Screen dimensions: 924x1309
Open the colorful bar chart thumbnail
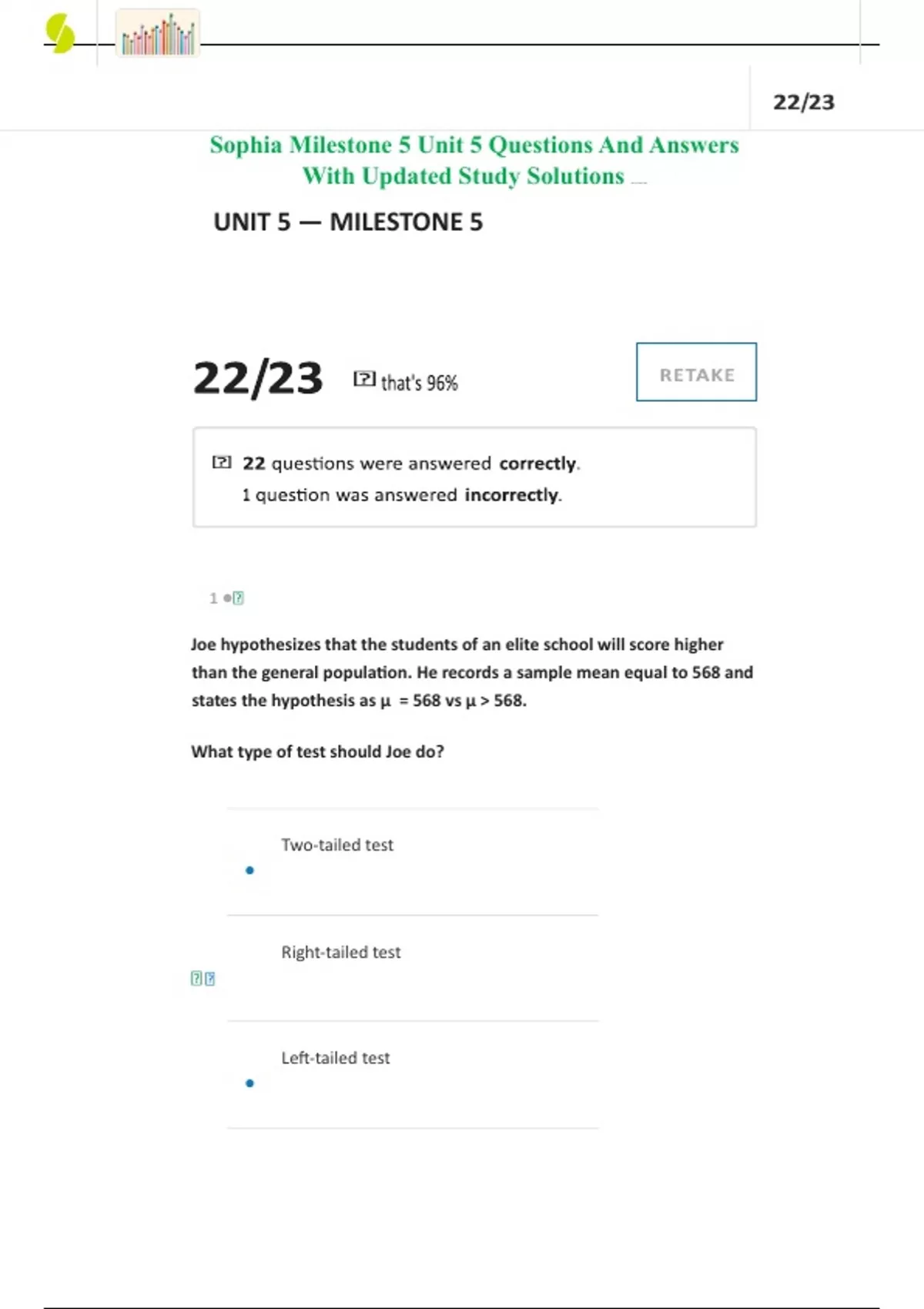(x=158, y=34)
